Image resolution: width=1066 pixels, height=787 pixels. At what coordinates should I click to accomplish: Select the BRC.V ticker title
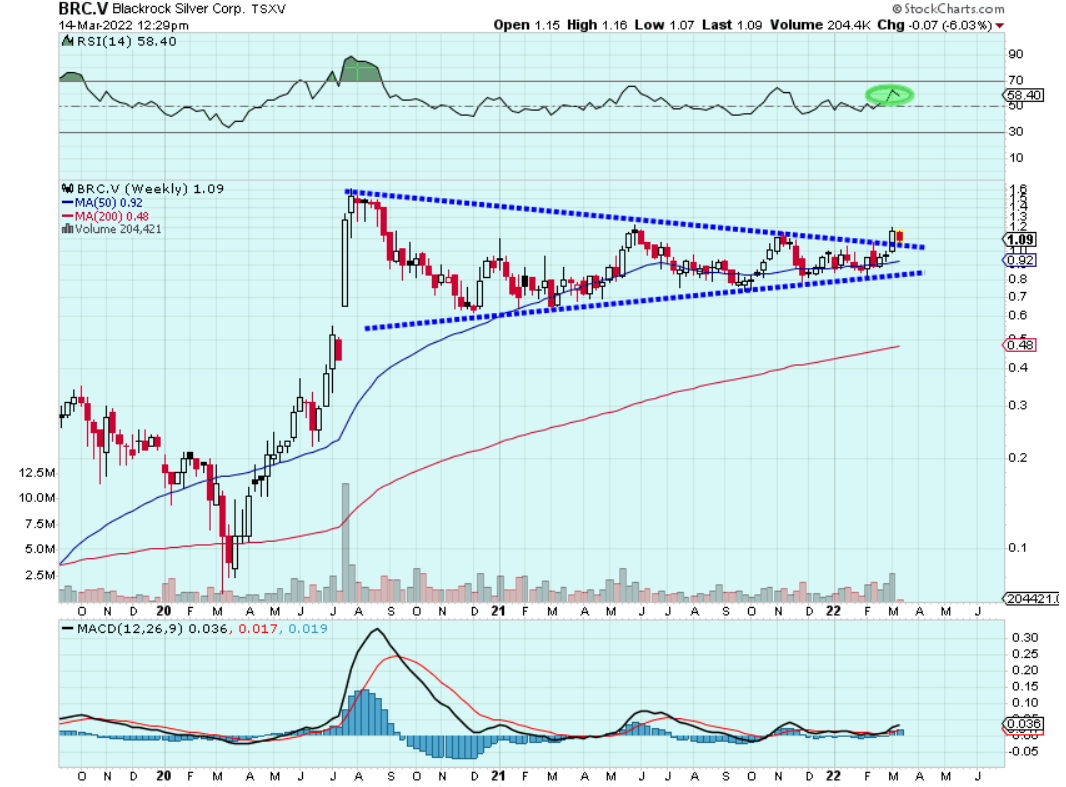[x=83, y=9]
